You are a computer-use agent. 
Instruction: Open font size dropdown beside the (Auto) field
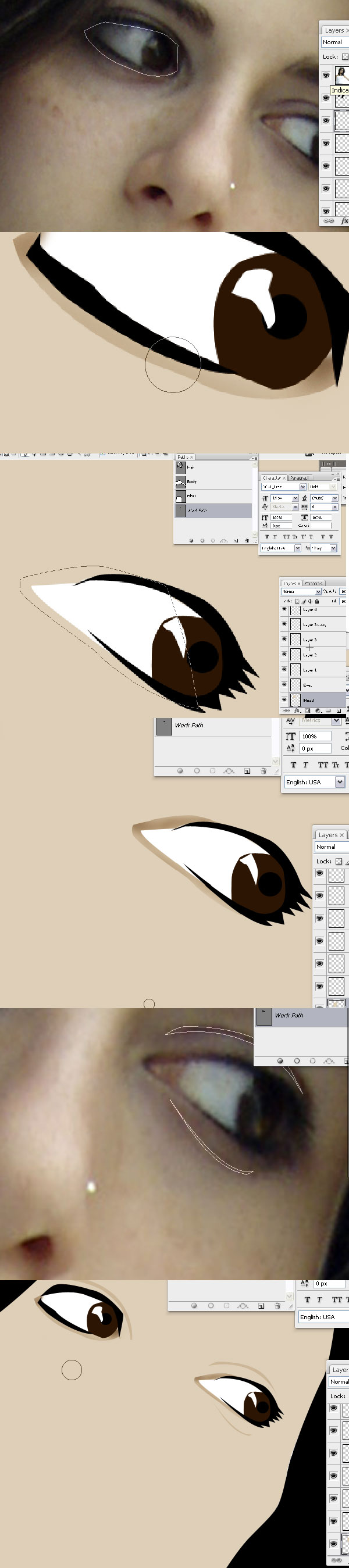[x=295, y=498]
